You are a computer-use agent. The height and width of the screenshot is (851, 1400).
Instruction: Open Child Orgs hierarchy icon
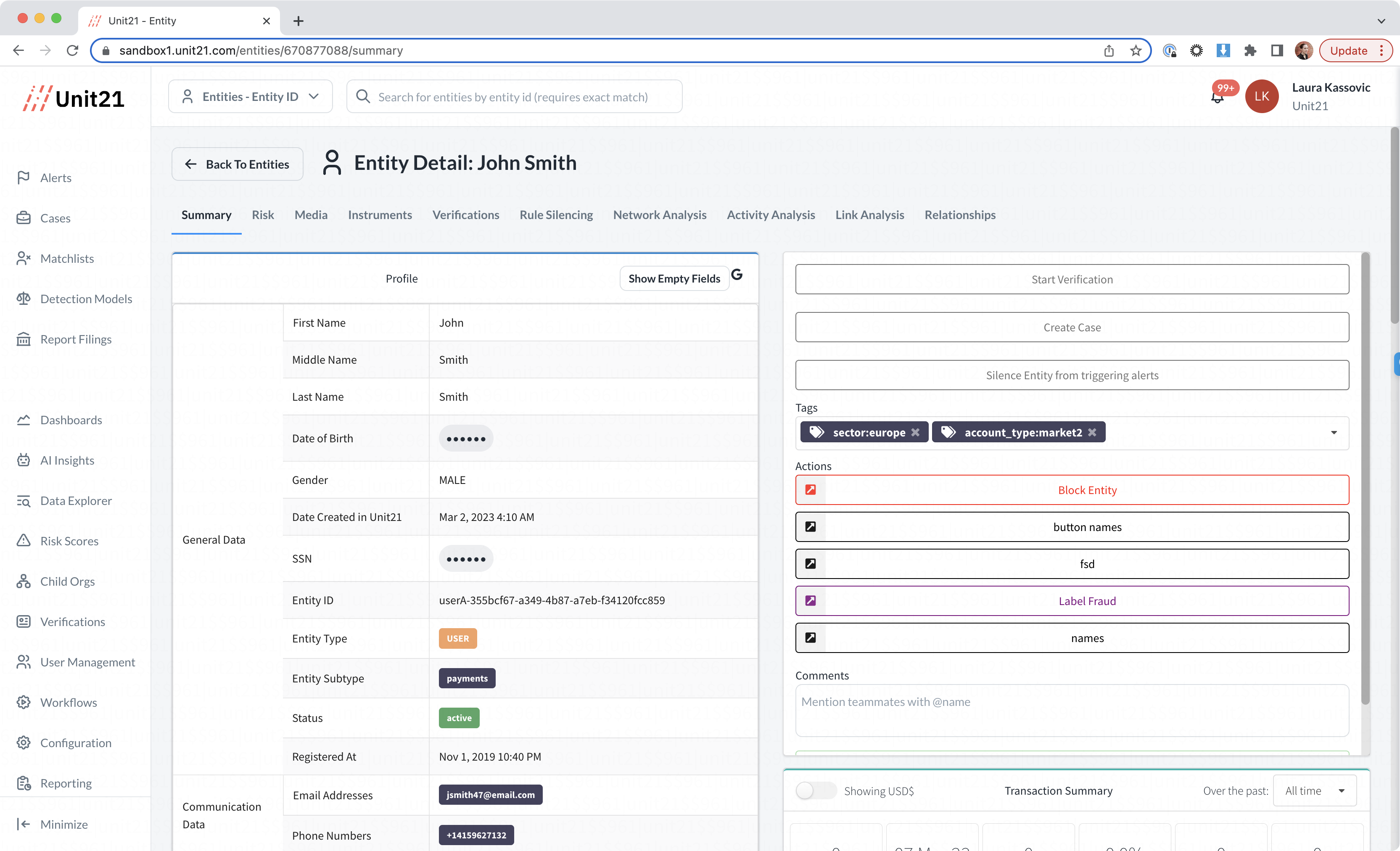pos(23,581)
